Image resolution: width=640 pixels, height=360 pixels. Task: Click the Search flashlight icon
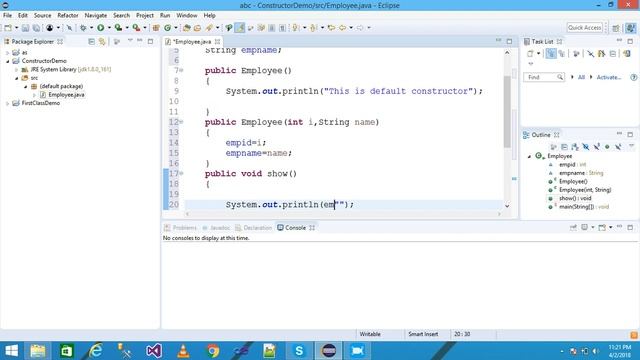[x=209, y=28]
